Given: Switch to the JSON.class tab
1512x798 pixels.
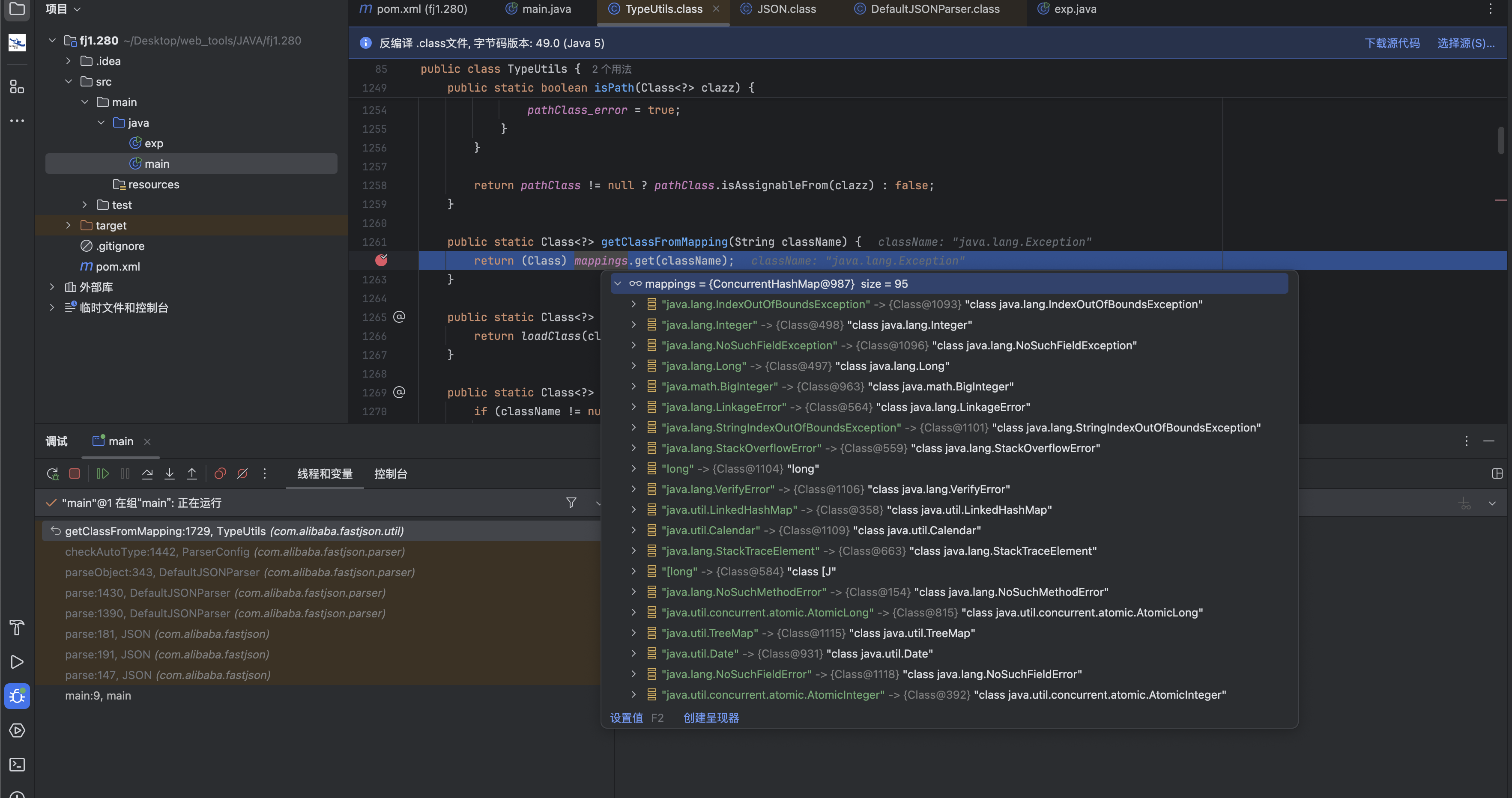Looking at the screenshot, I should [x=778, y=9].
